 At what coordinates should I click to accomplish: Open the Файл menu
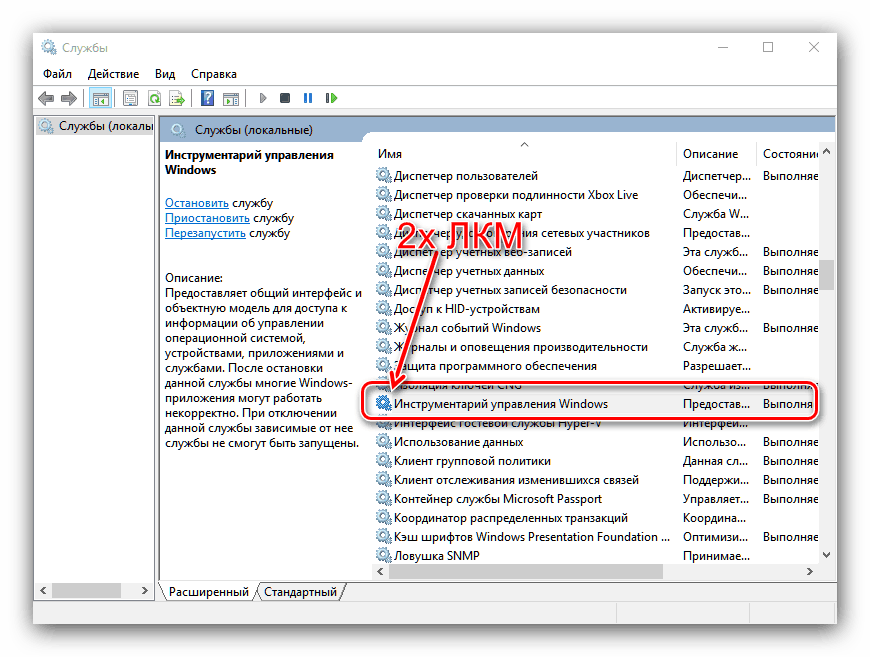point(57,74)
